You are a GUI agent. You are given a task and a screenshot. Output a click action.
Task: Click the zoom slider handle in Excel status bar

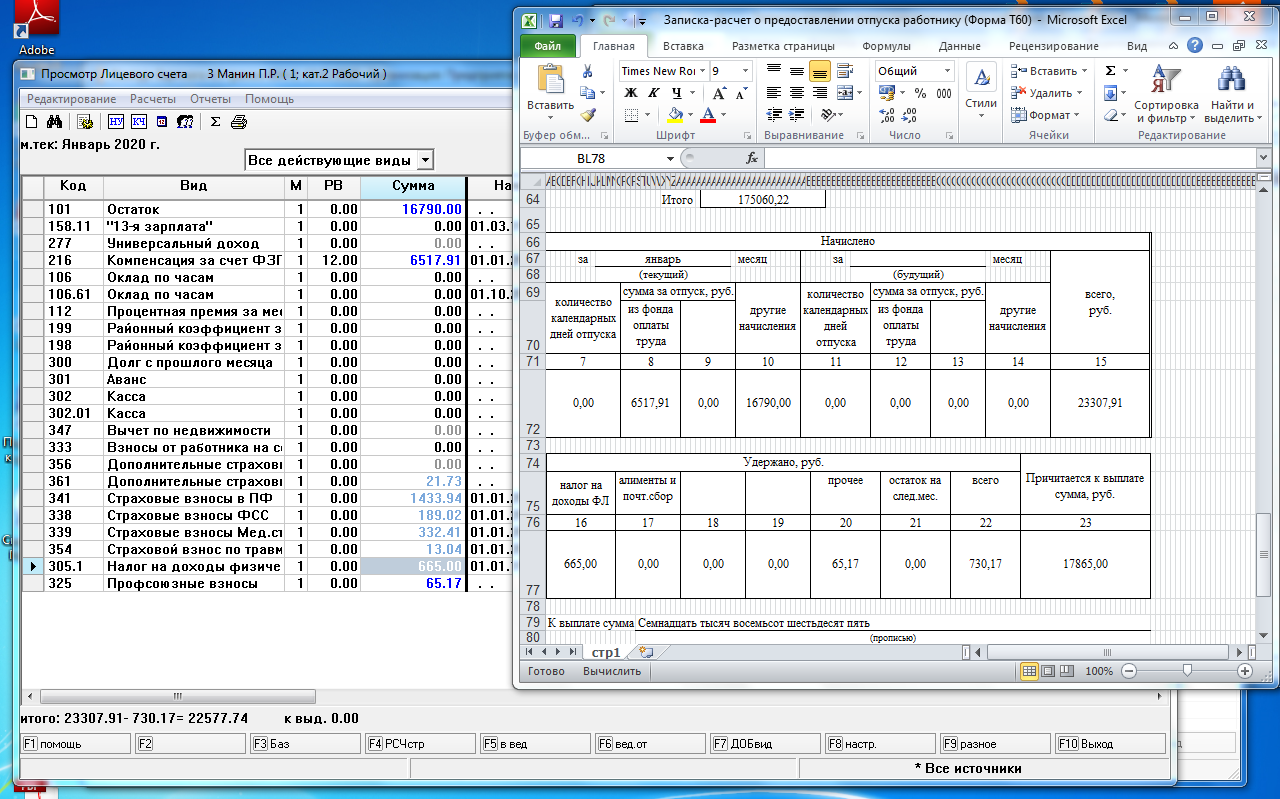(1187, 671)
